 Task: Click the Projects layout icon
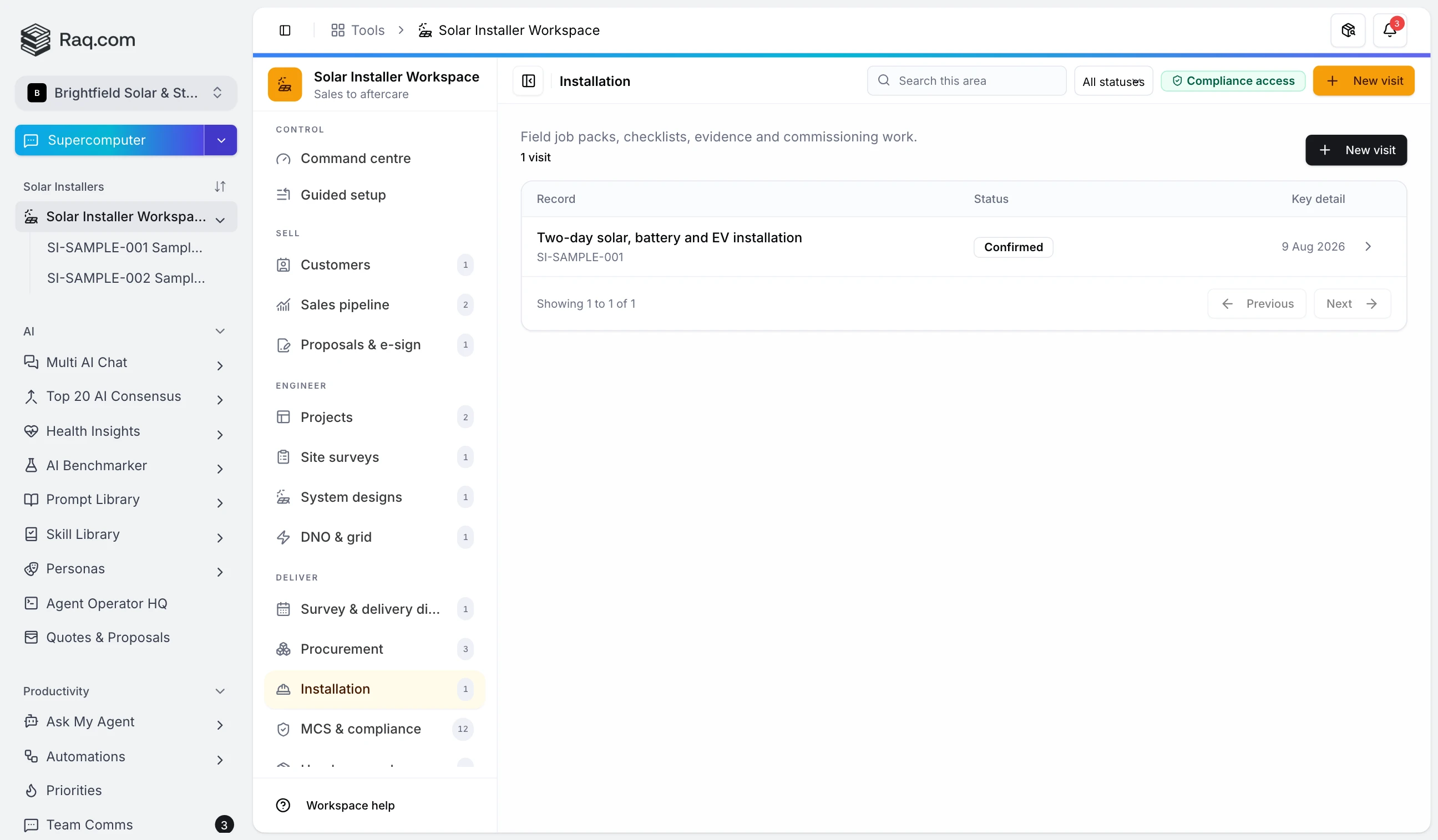coord(283,418)
